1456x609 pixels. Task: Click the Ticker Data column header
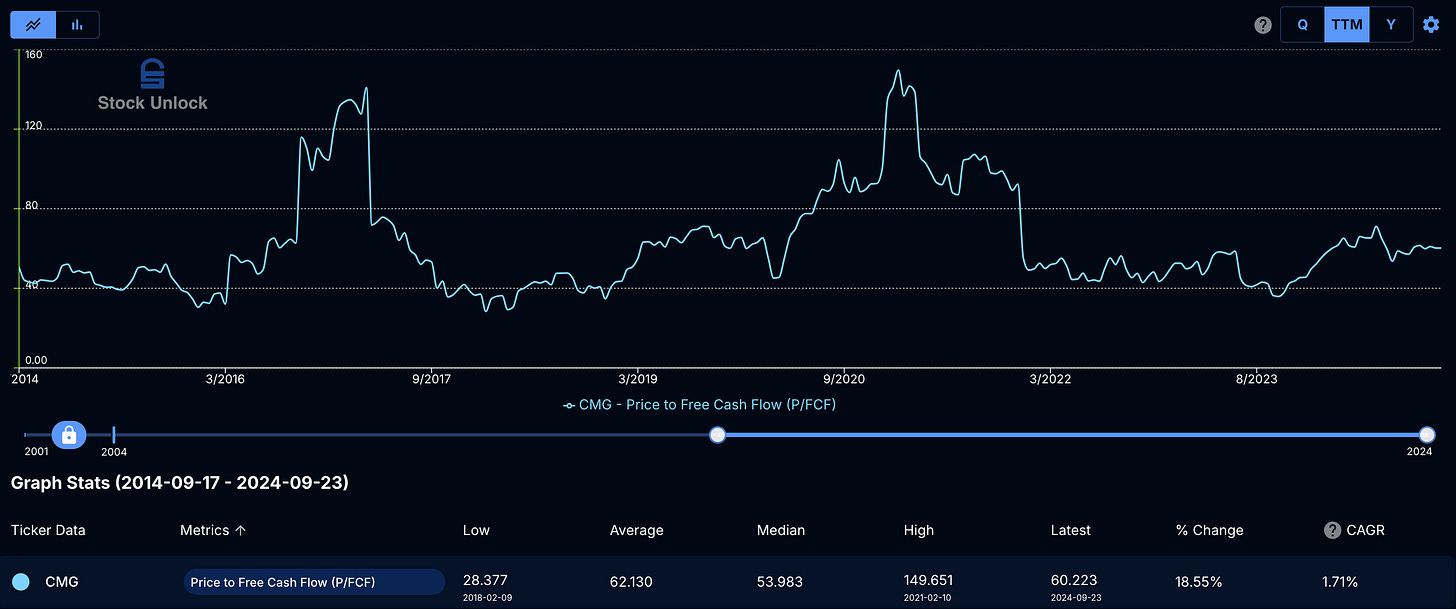[48, 530]
